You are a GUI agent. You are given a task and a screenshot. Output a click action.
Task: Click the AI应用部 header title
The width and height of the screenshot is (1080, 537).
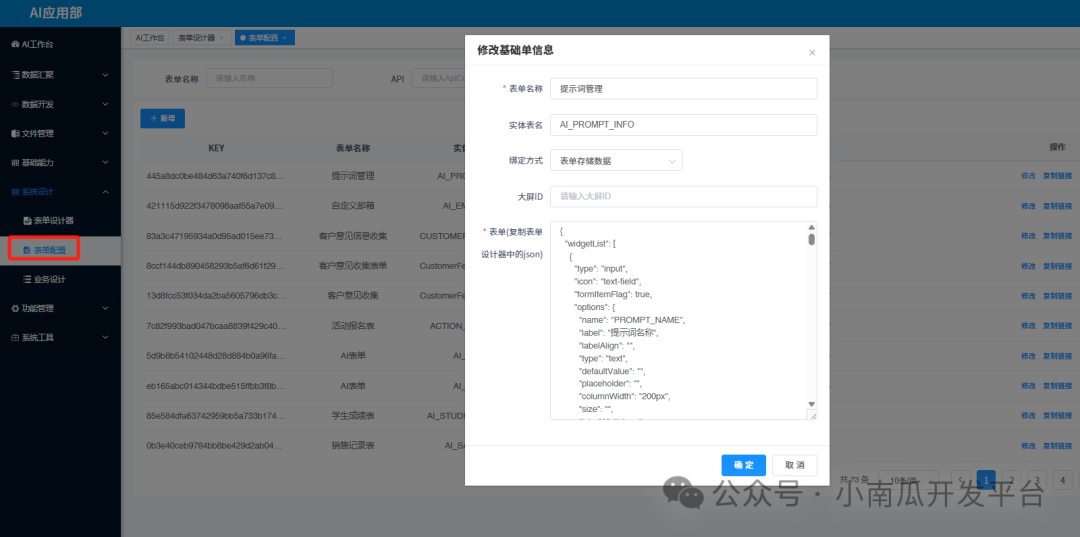coord(56,13)
